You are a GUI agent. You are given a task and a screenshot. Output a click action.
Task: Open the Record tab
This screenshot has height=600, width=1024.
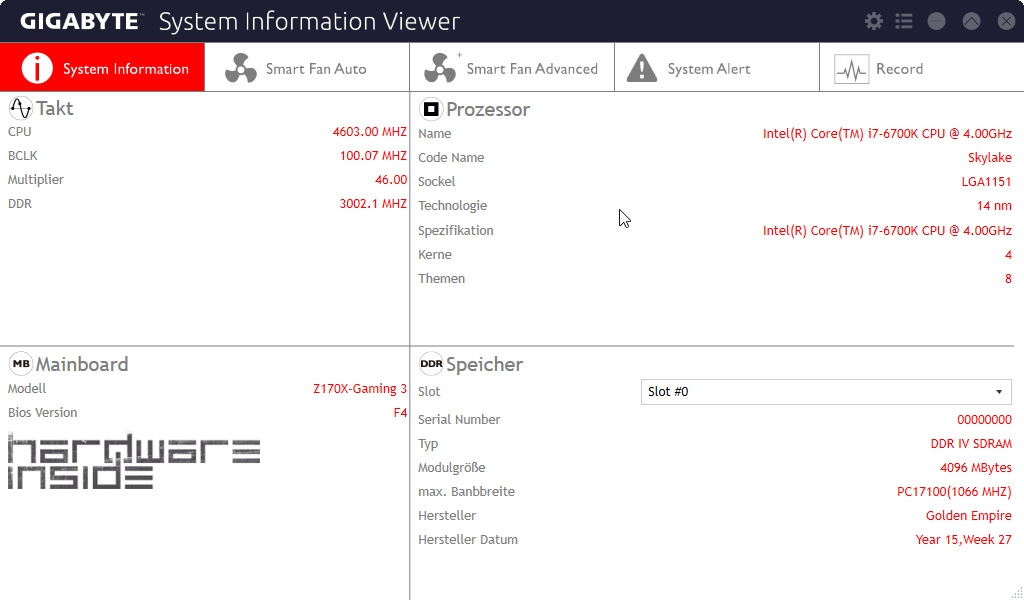click(x=921, y=67)
